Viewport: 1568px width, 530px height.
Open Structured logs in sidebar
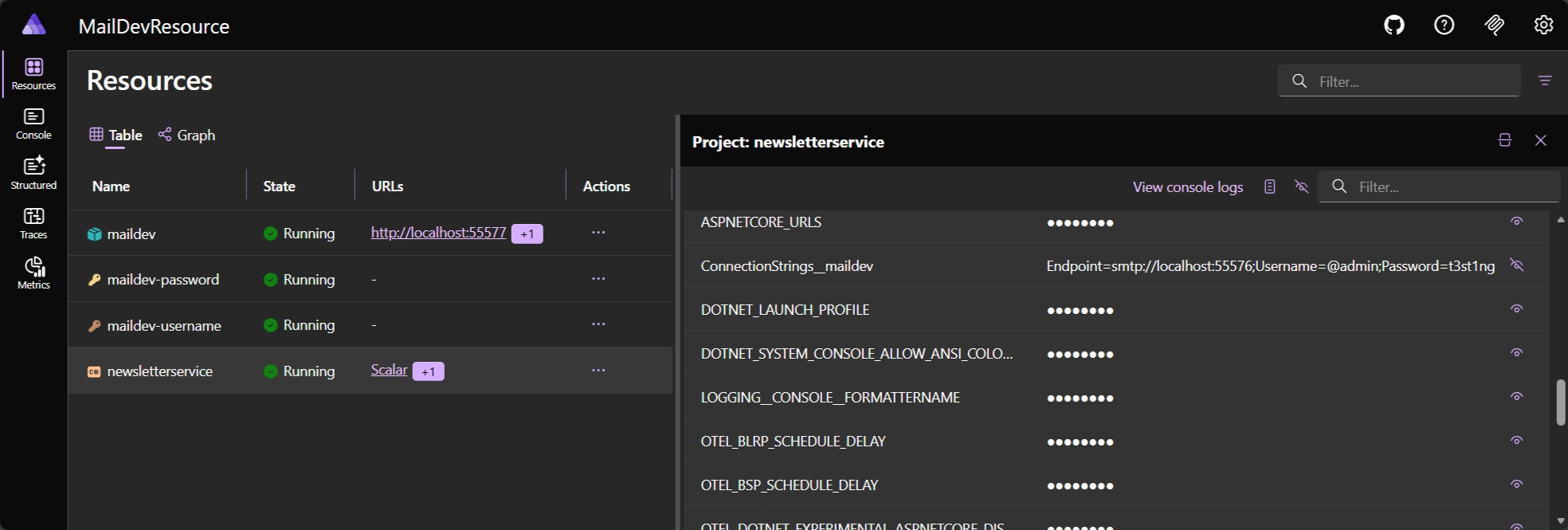[x=33, y=174]
